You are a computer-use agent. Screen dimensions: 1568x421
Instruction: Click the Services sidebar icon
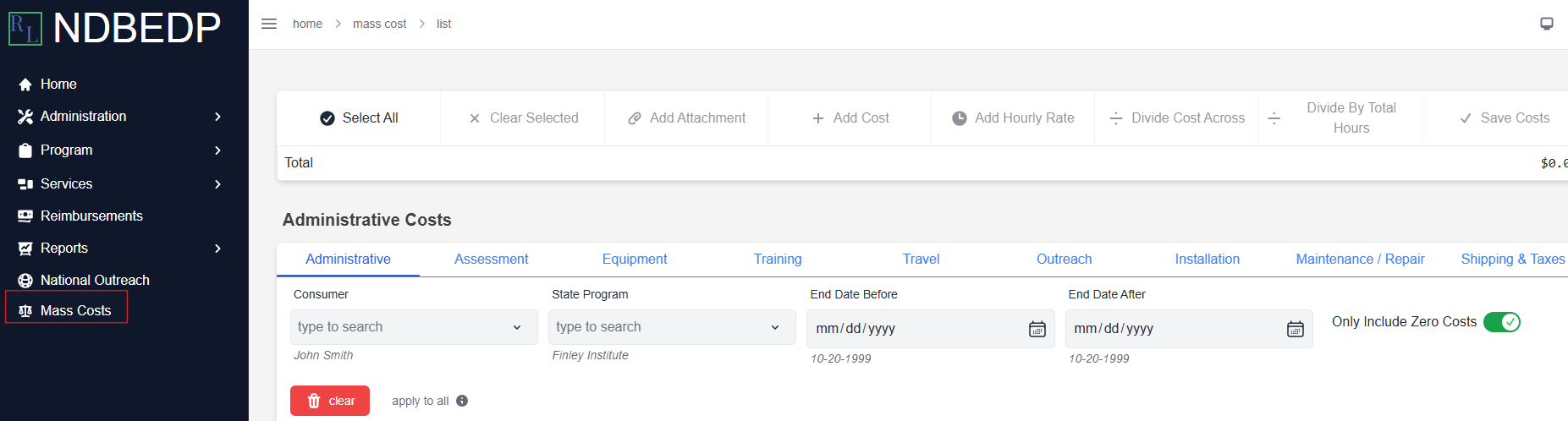click(25, 184)
